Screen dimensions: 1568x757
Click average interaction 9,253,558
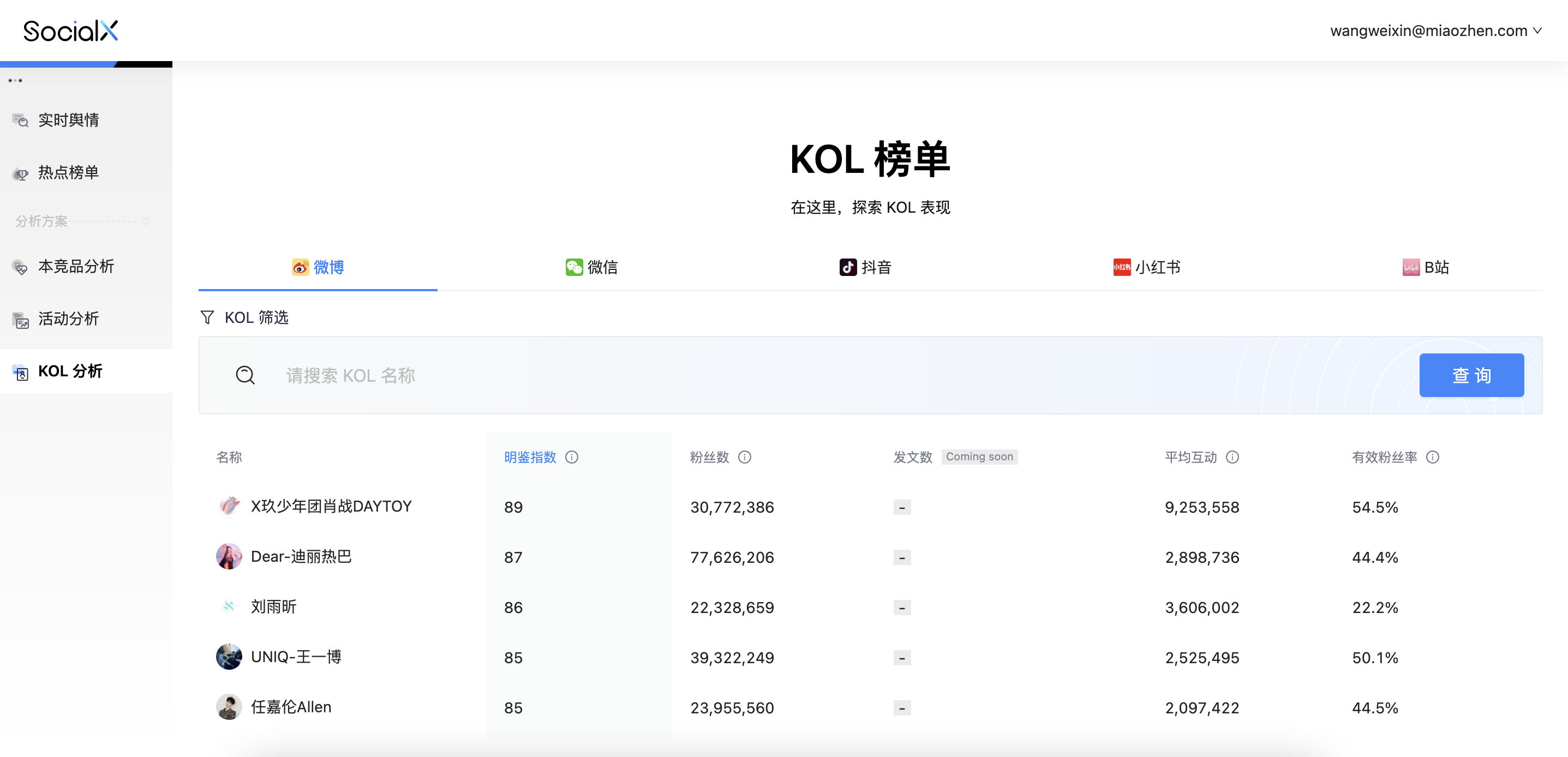point(1201,507)
